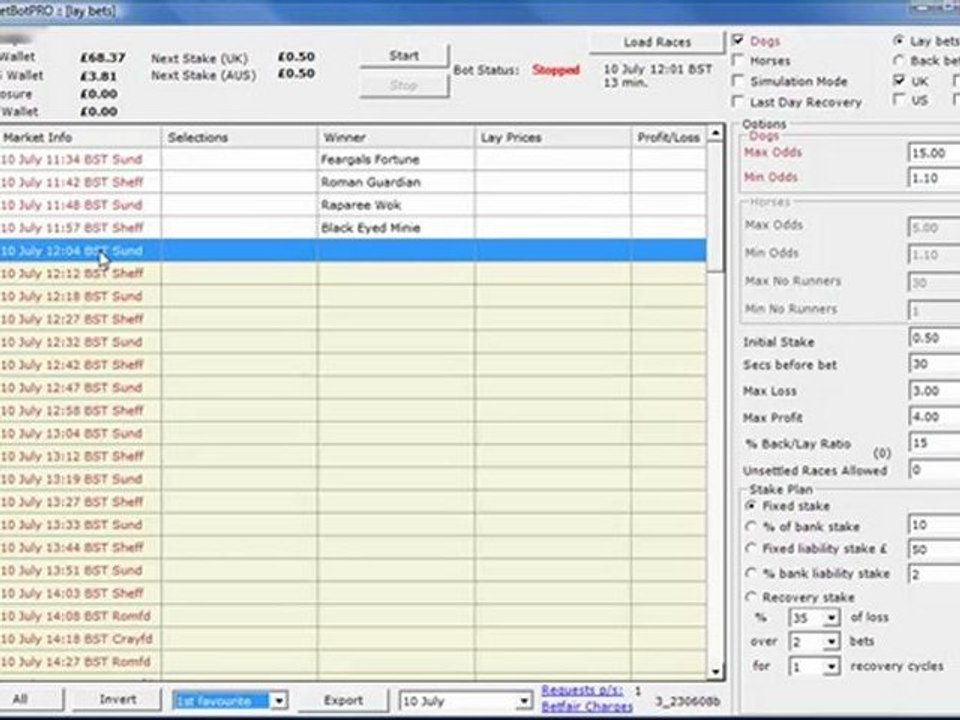Image resolution: width=960 pixels, height=720 pixels.
Task: Select the 10 July 11:42 BST Sheff row
Action: click(x=353, y=182)
